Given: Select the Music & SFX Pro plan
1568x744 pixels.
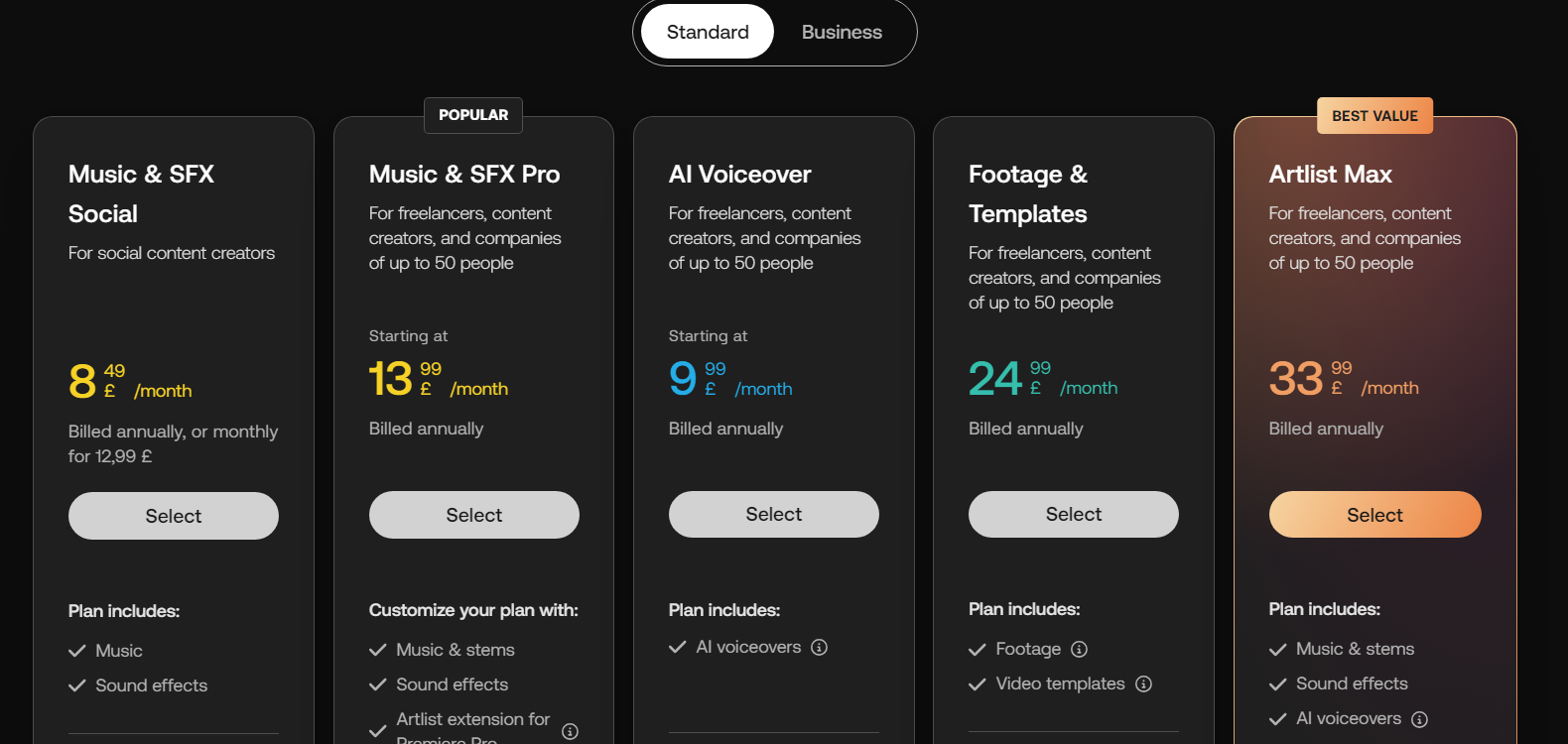Looking at the screenshot, I should 474,515.
